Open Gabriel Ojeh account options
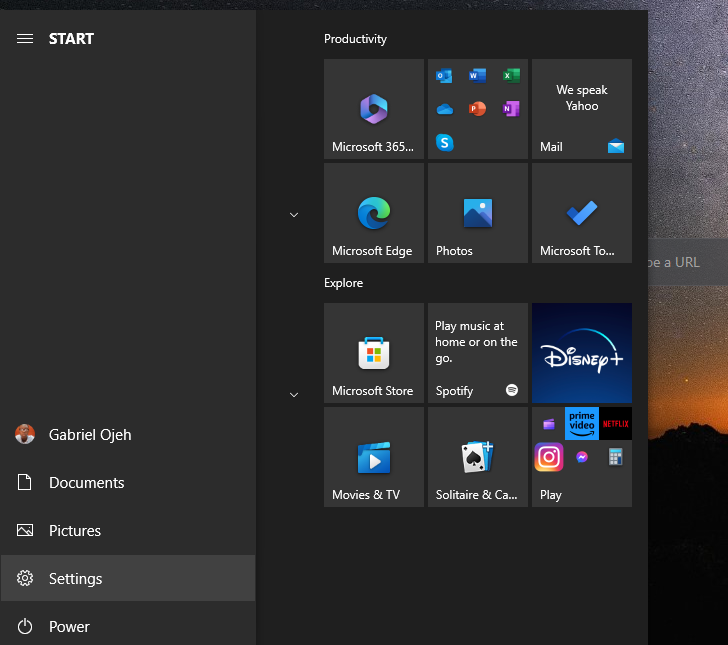This screenshot has height=645, width=728. pos(128,435)
